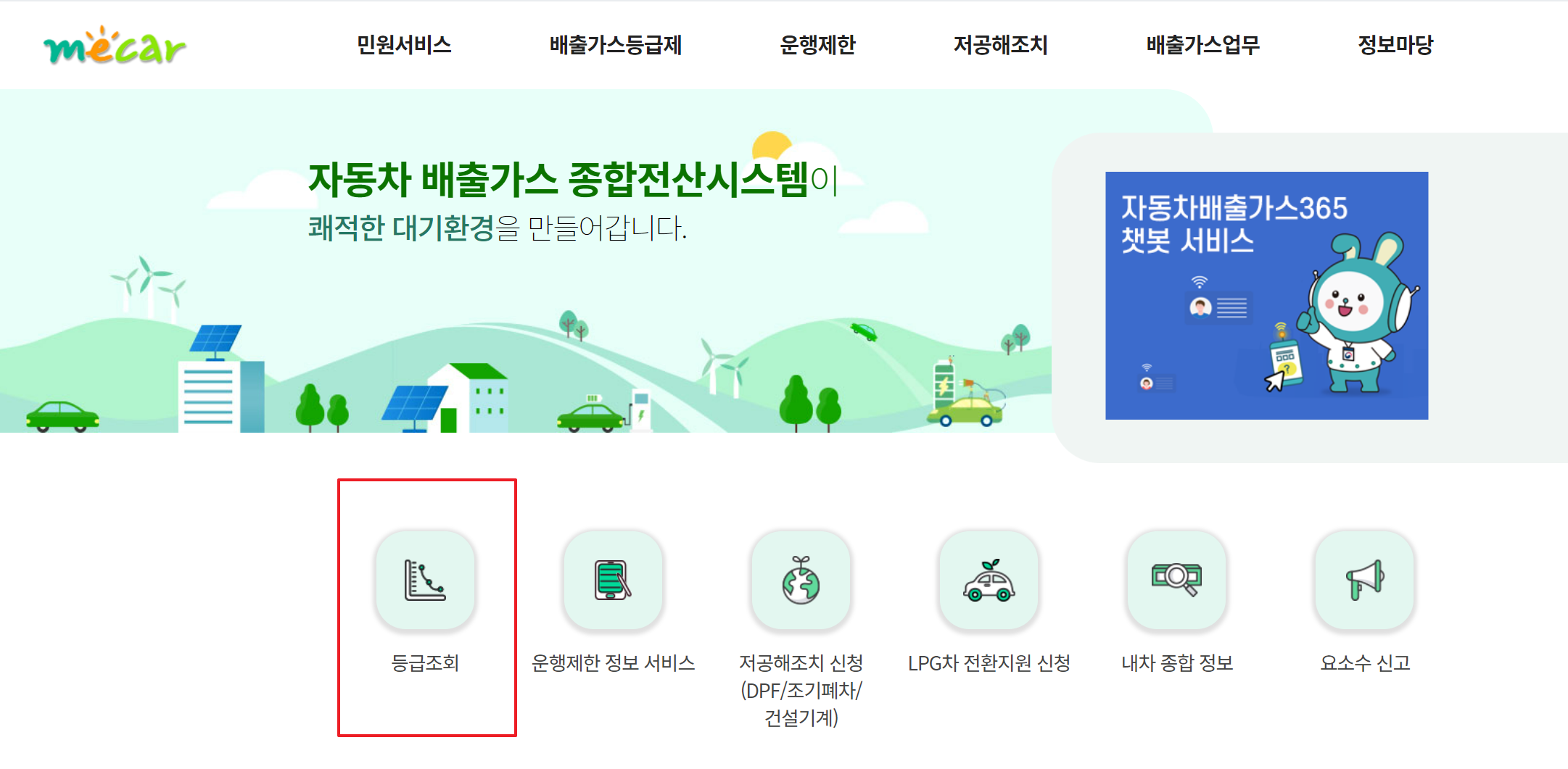The width and height of the screenshot is (1568, 769).
Task: Open the 민원서비스 menu
Action: pos(404,45)
